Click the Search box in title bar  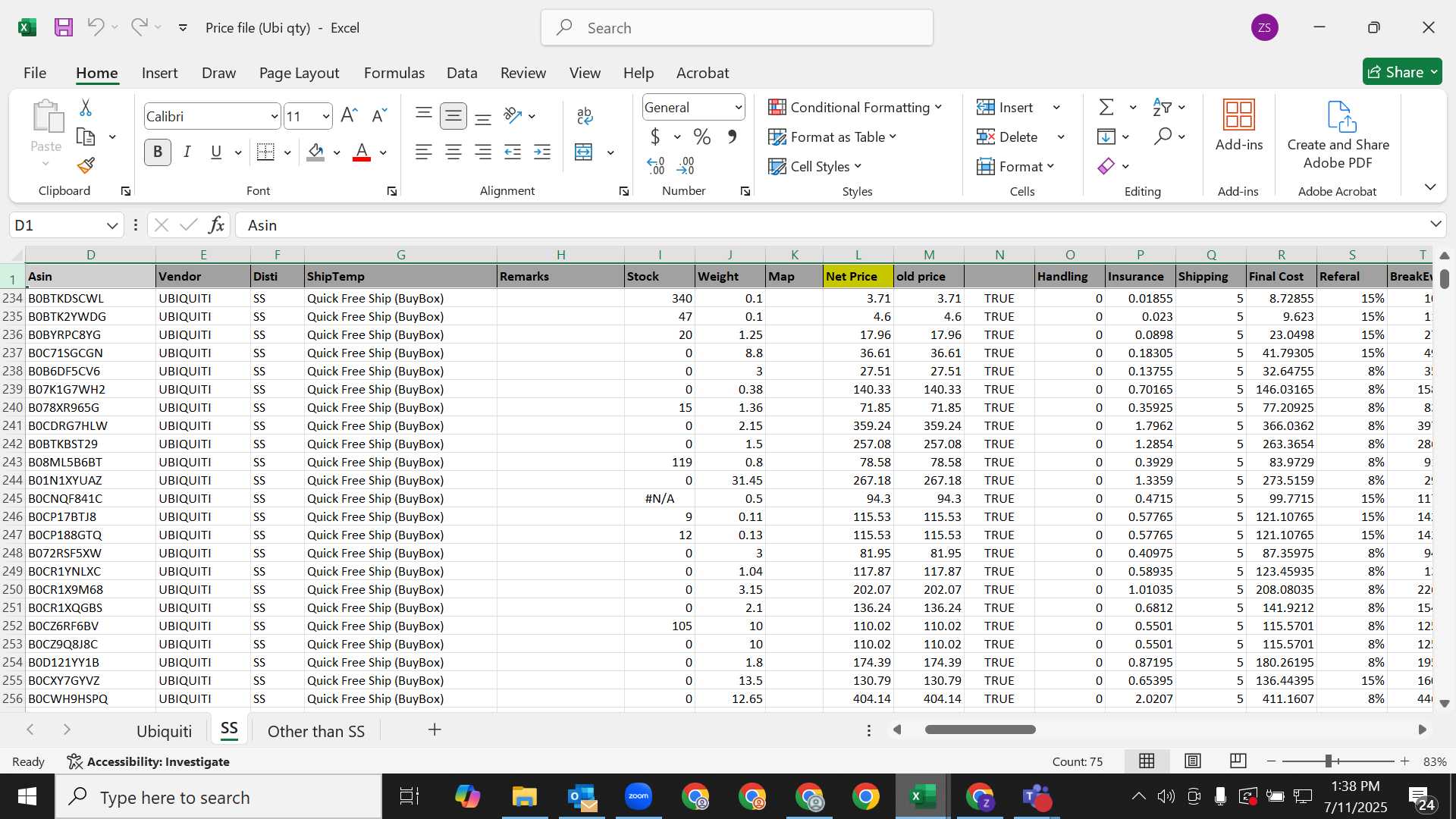click(x=737, y=28)
